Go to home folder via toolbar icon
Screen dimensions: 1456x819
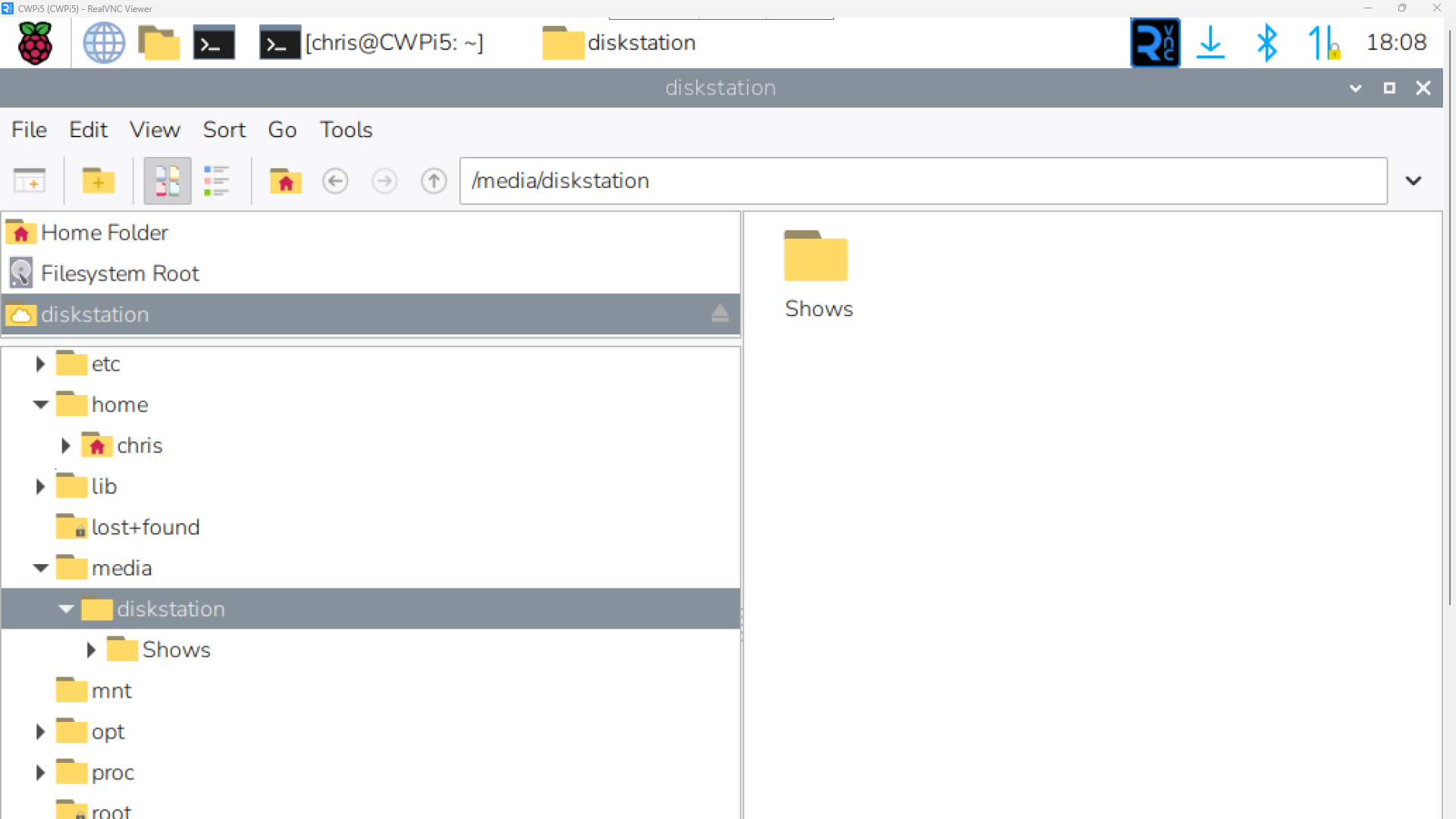click(x=285, y=180)
